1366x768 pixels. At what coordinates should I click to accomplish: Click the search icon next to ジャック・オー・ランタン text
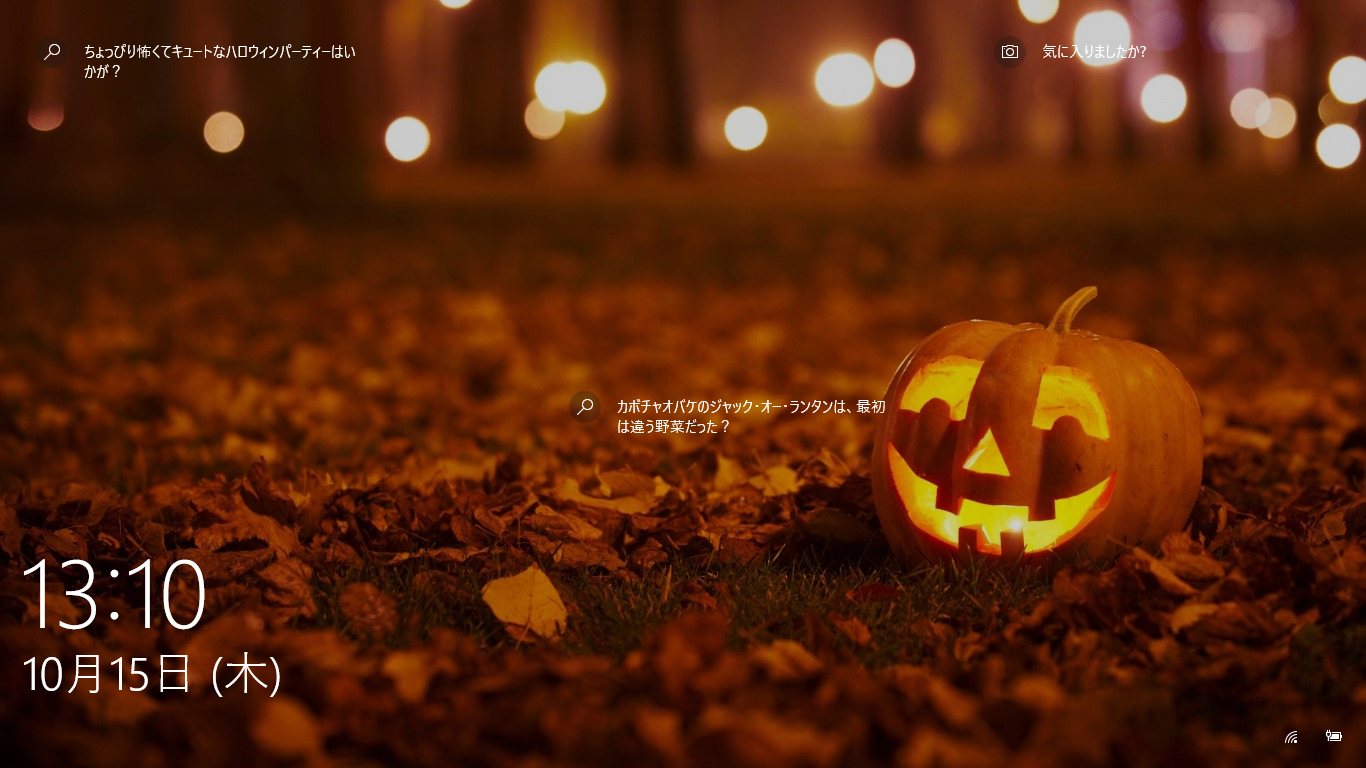pyautogui.click(x=586, y=406)
